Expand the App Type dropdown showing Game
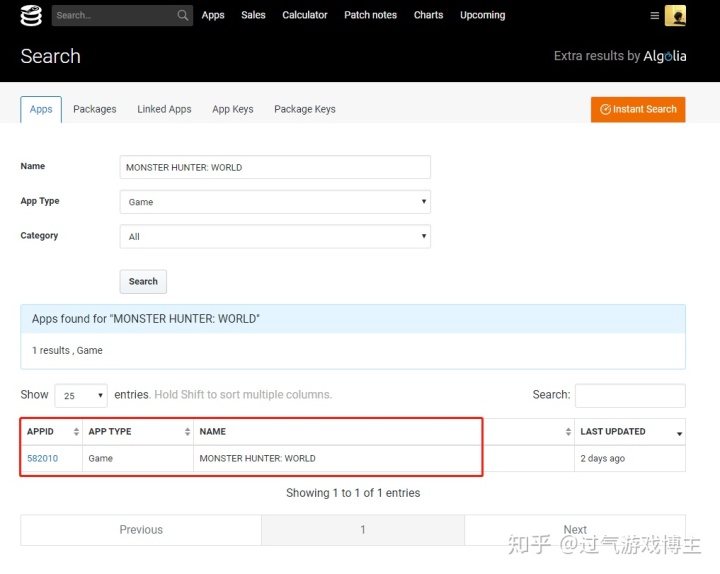This screenshot has width=720, height=574. tap(275, 202)
